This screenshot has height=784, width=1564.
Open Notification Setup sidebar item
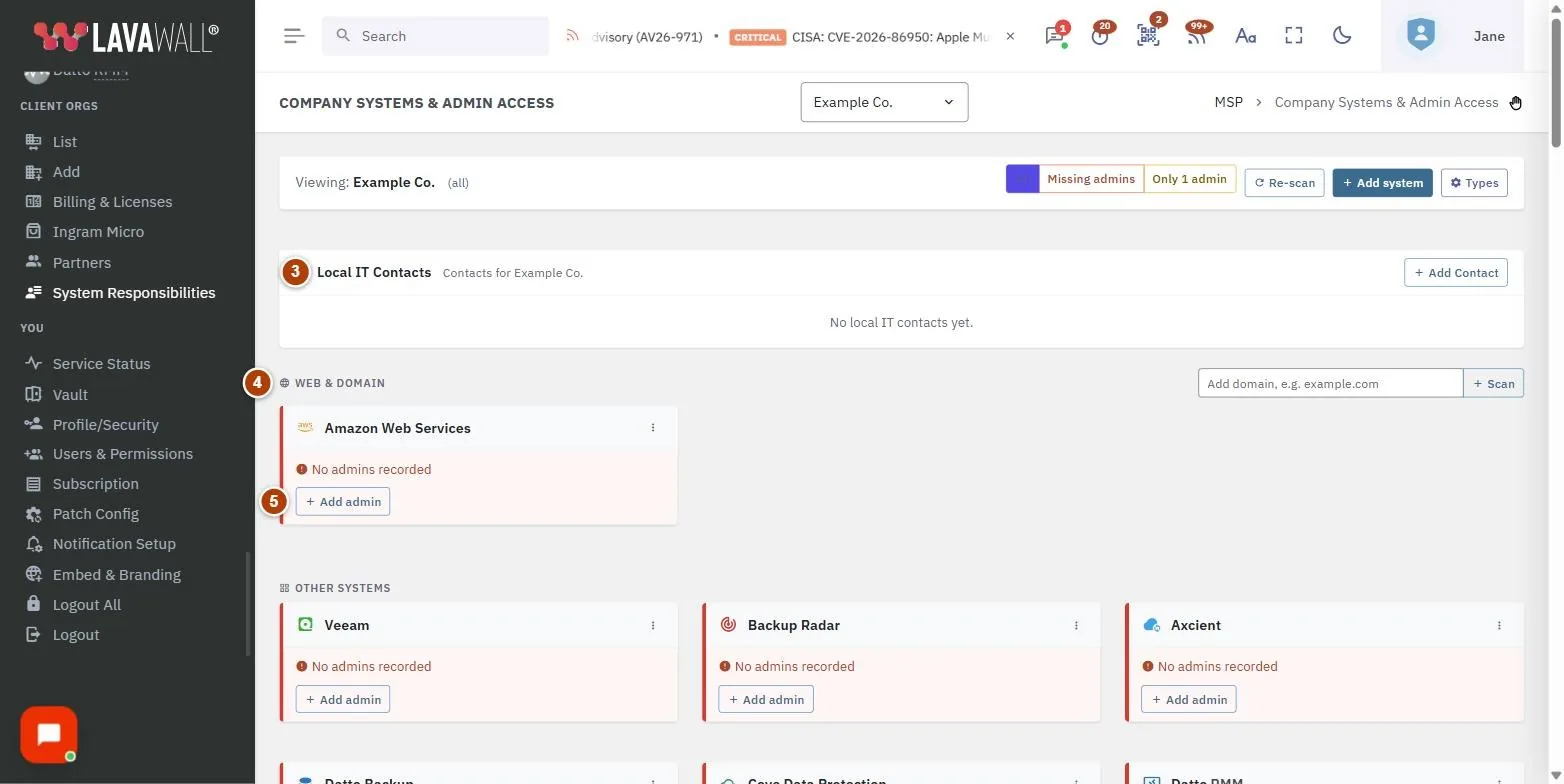114,544
